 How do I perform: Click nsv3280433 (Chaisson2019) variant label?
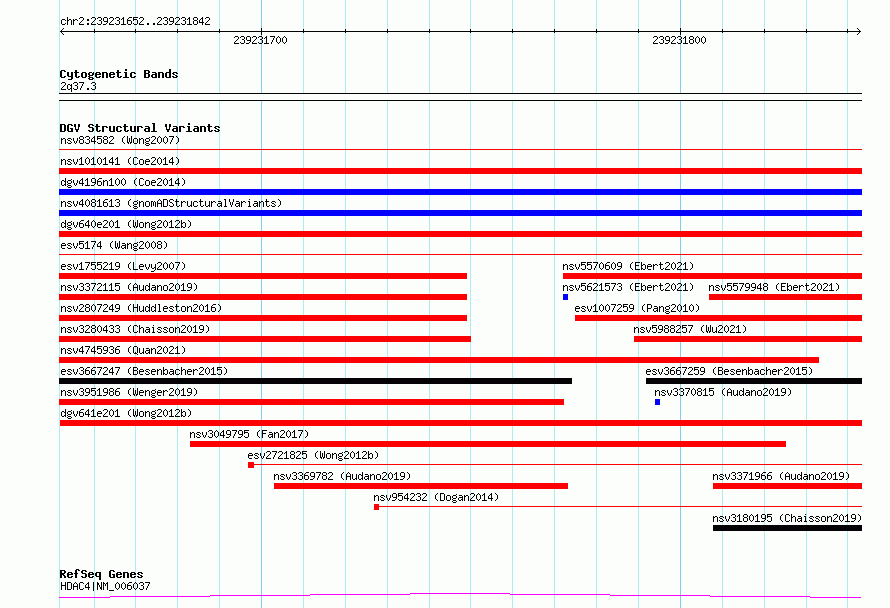click(x=135, y=329)
